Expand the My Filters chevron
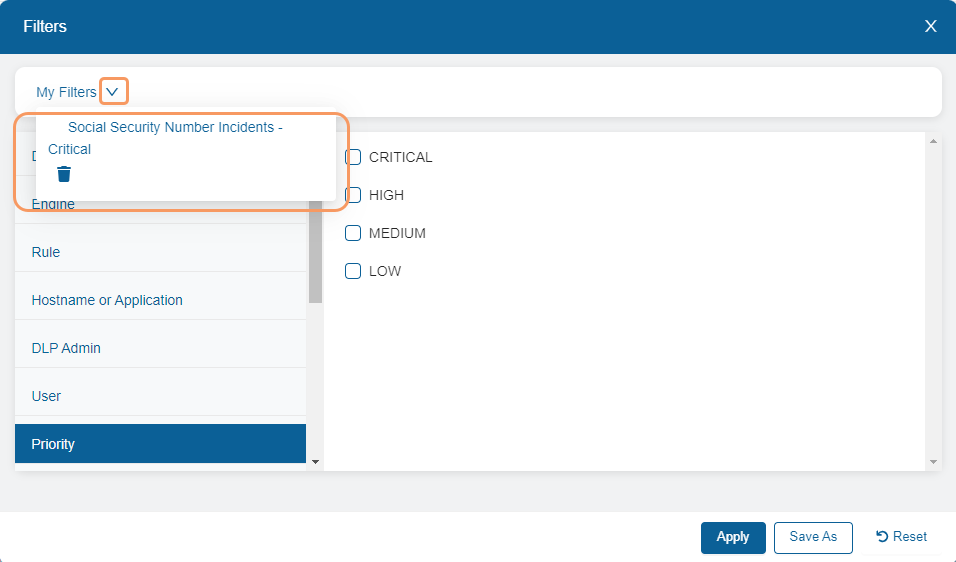 [x=113, y=92]
